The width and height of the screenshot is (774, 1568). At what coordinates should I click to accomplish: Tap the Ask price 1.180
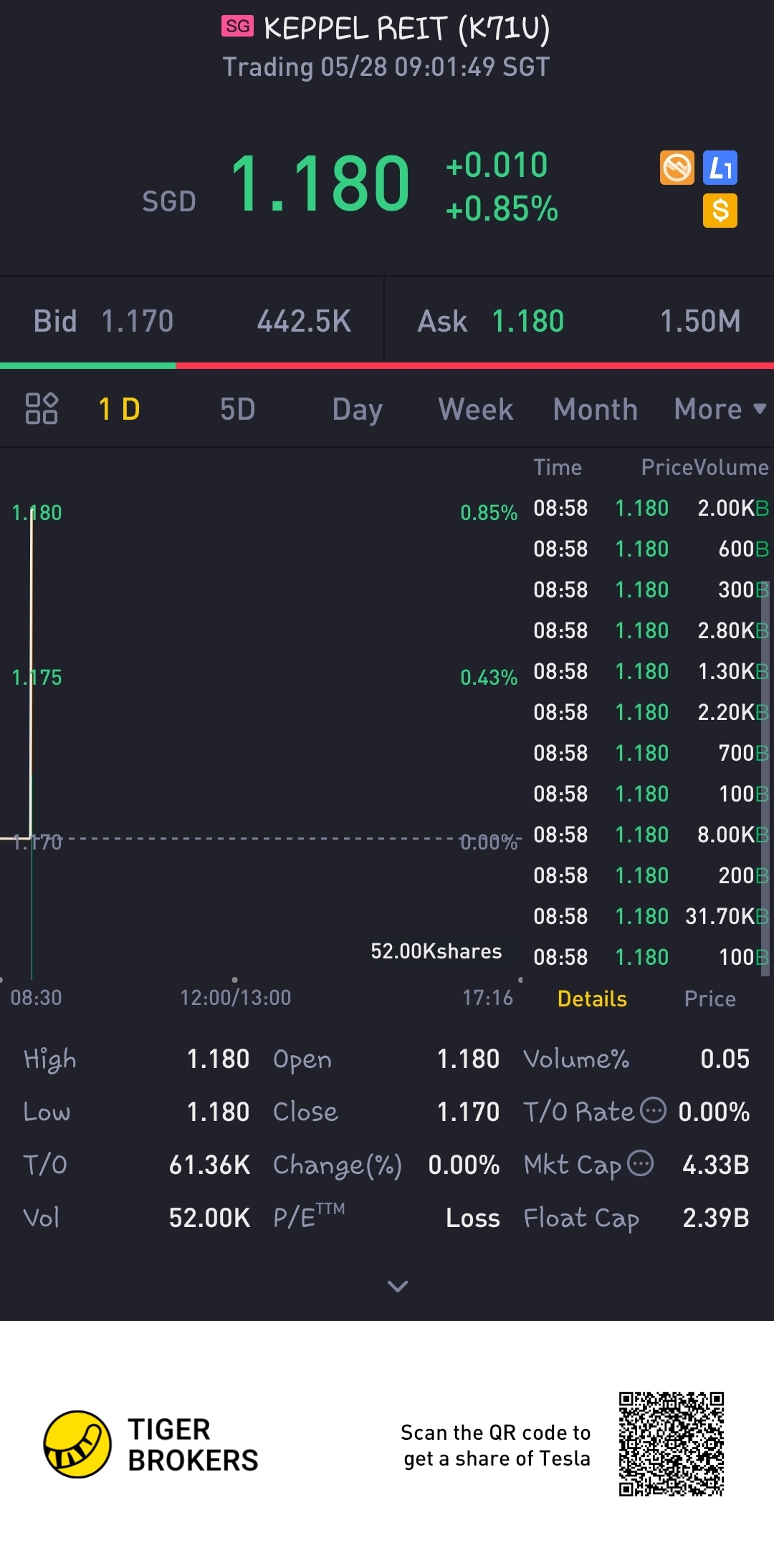528,322
